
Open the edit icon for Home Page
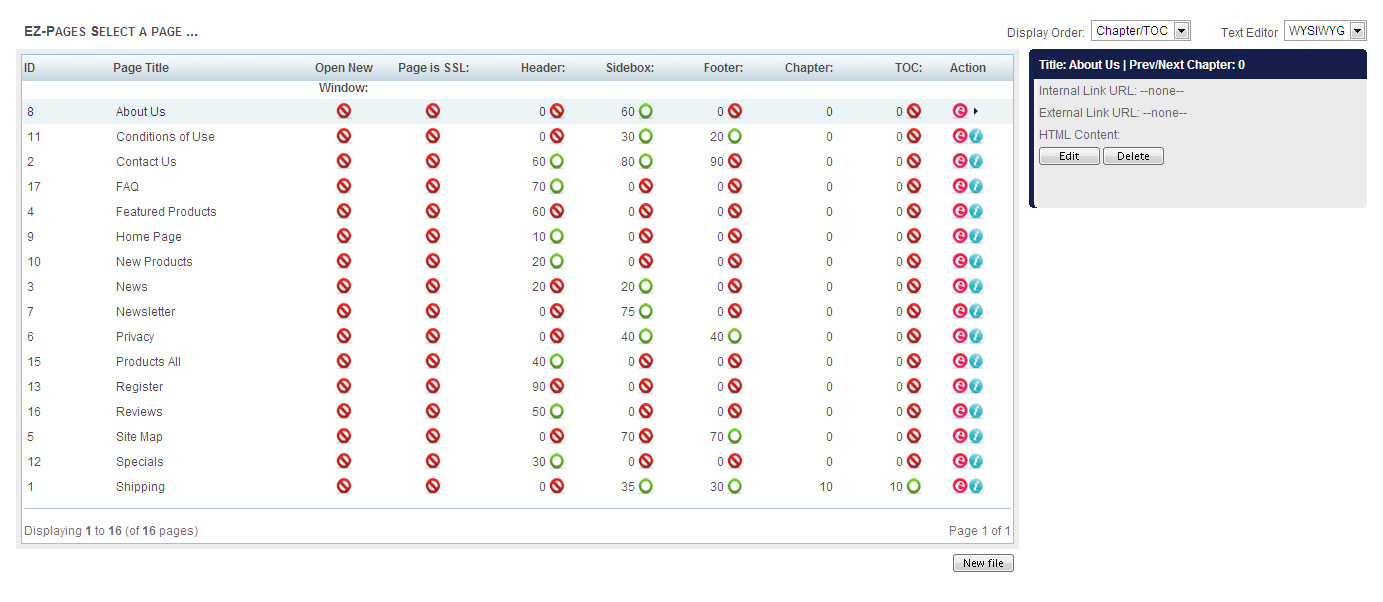coord(960,236)
